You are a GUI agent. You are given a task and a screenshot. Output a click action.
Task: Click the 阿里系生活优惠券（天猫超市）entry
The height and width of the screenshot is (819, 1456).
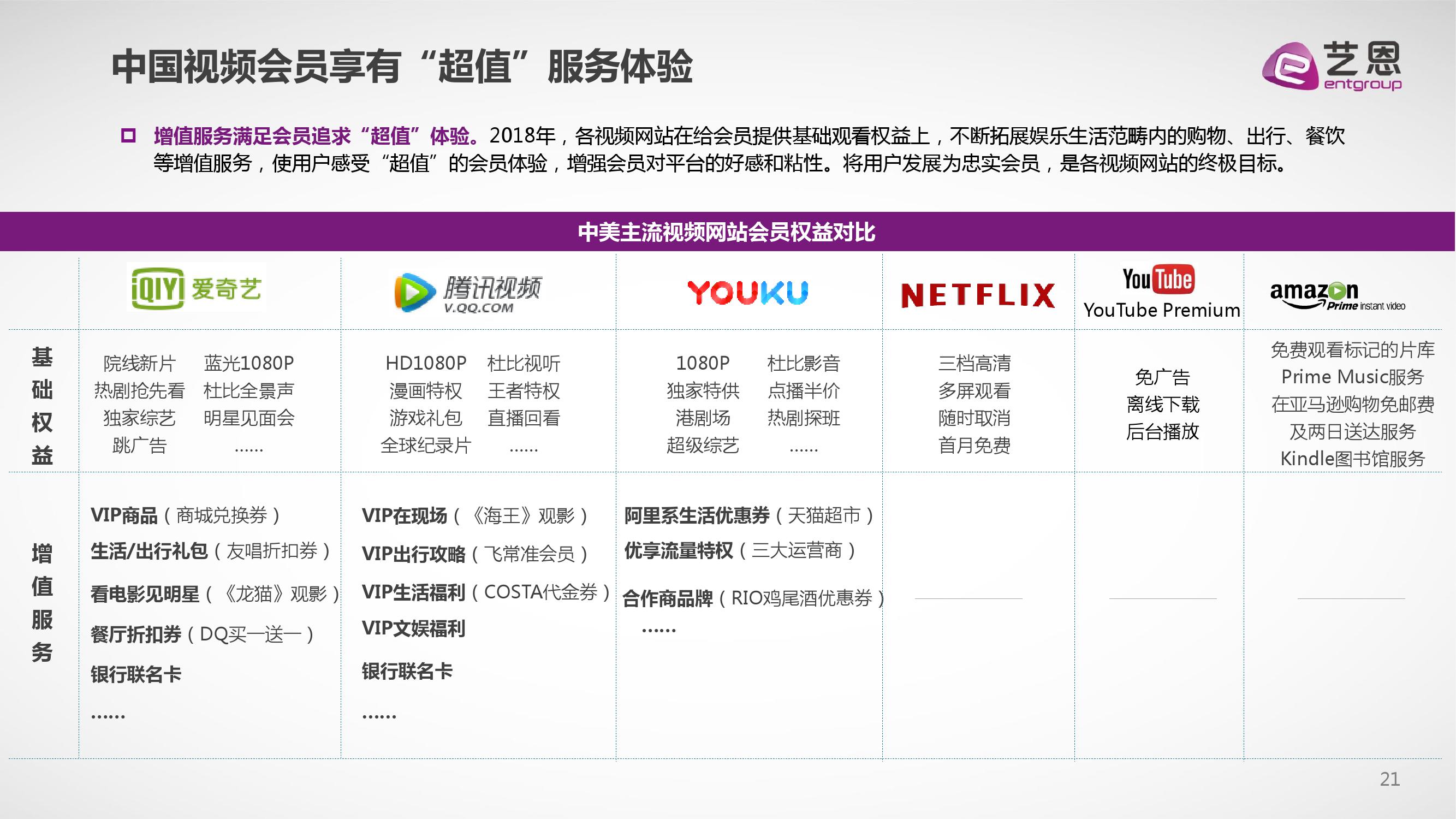[749, 514]
